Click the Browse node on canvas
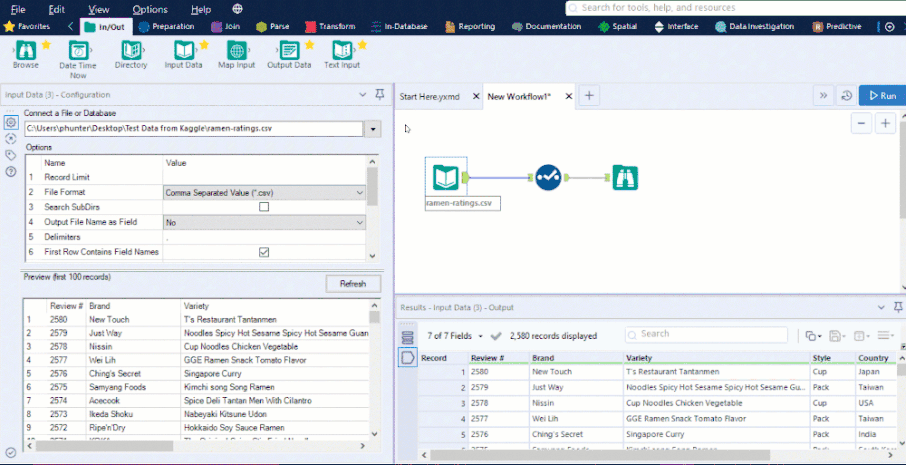Image resolution: width=906 pixels, height=465 pixels. pos(625,178)
